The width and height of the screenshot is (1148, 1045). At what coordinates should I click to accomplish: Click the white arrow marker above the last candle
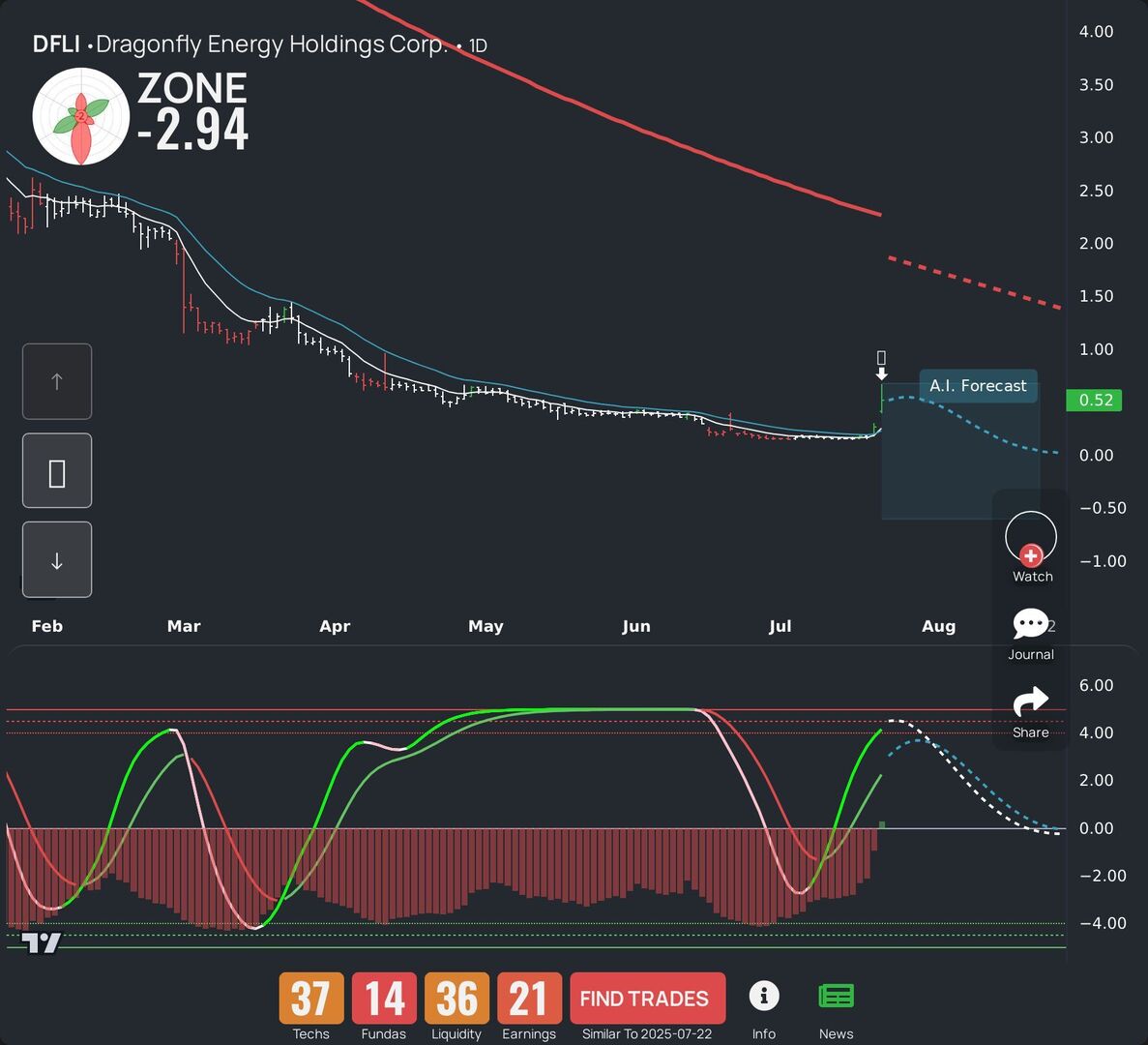[881, 374]
